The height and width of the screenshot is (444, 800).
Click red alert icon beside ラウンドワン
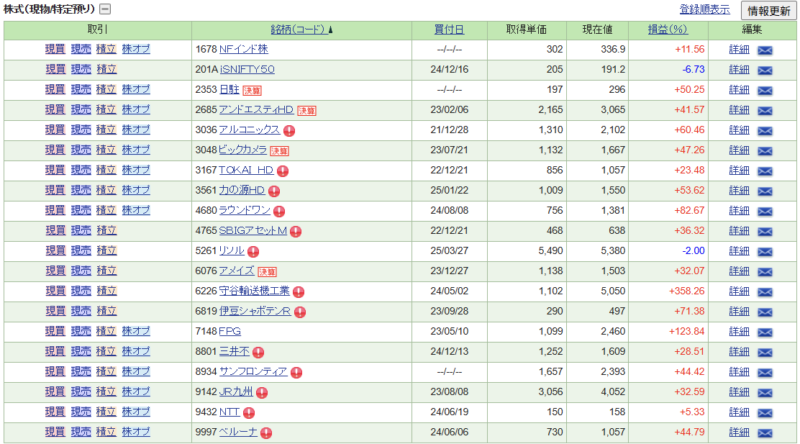click(x=279, y=211)
